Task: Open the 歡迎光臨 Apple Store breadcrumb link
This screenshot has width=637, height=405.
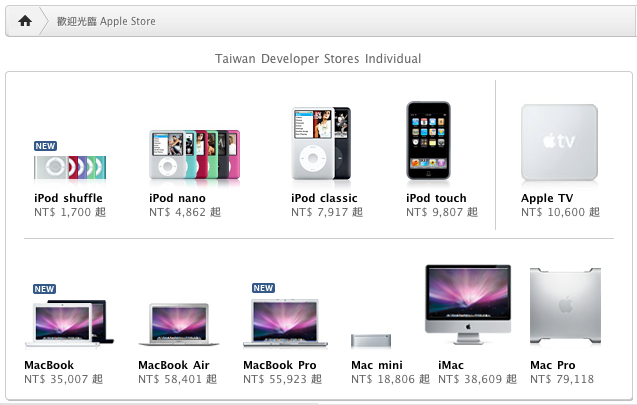Action: click(x=106, y=21)
